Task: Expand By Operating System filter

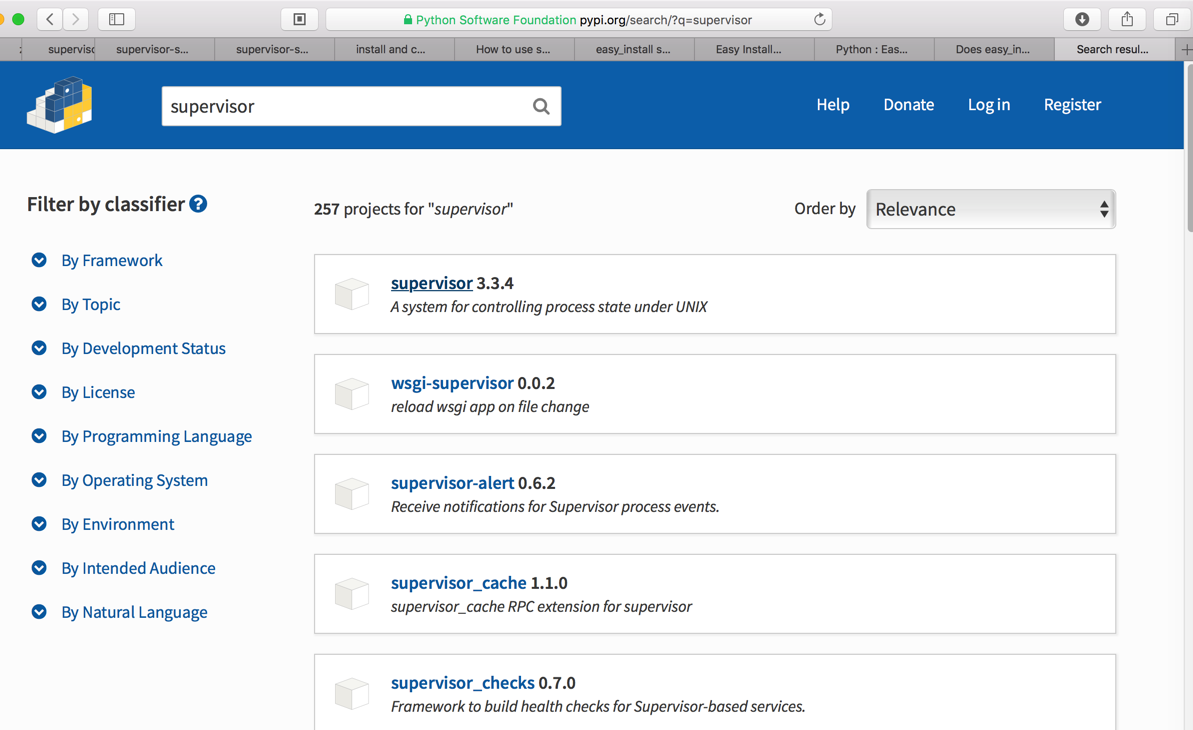Action: [119, 480]
